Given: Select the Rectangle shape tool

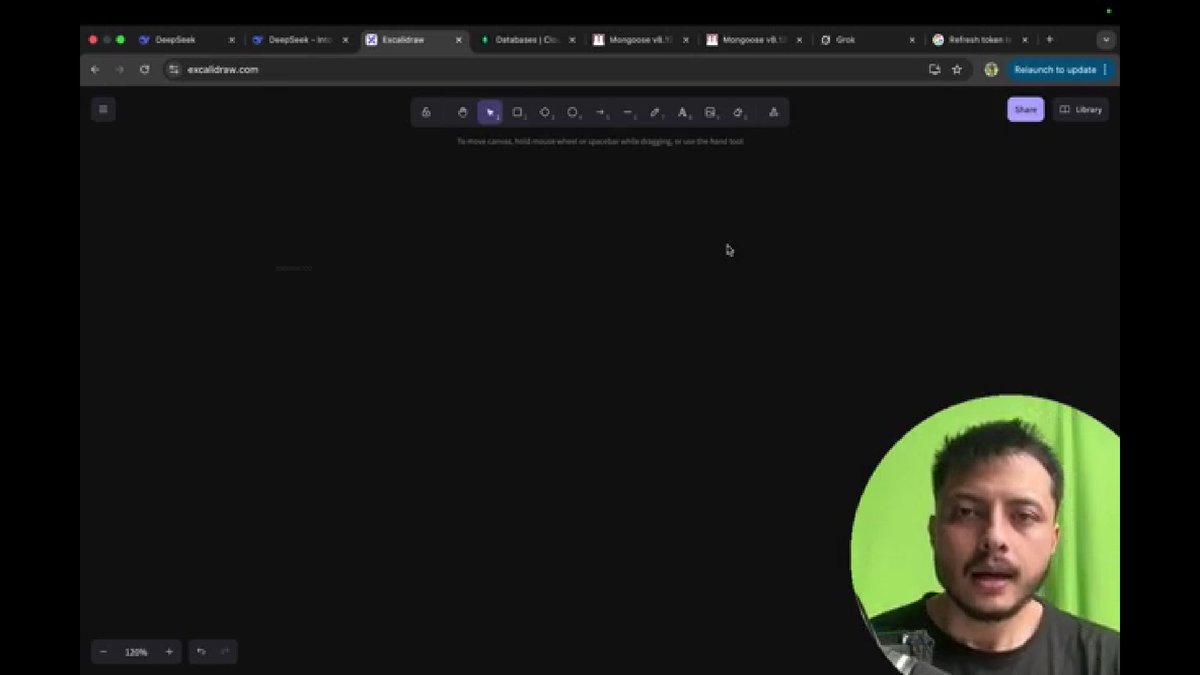Looking at the screenshot, I should (x=518, y=112).
